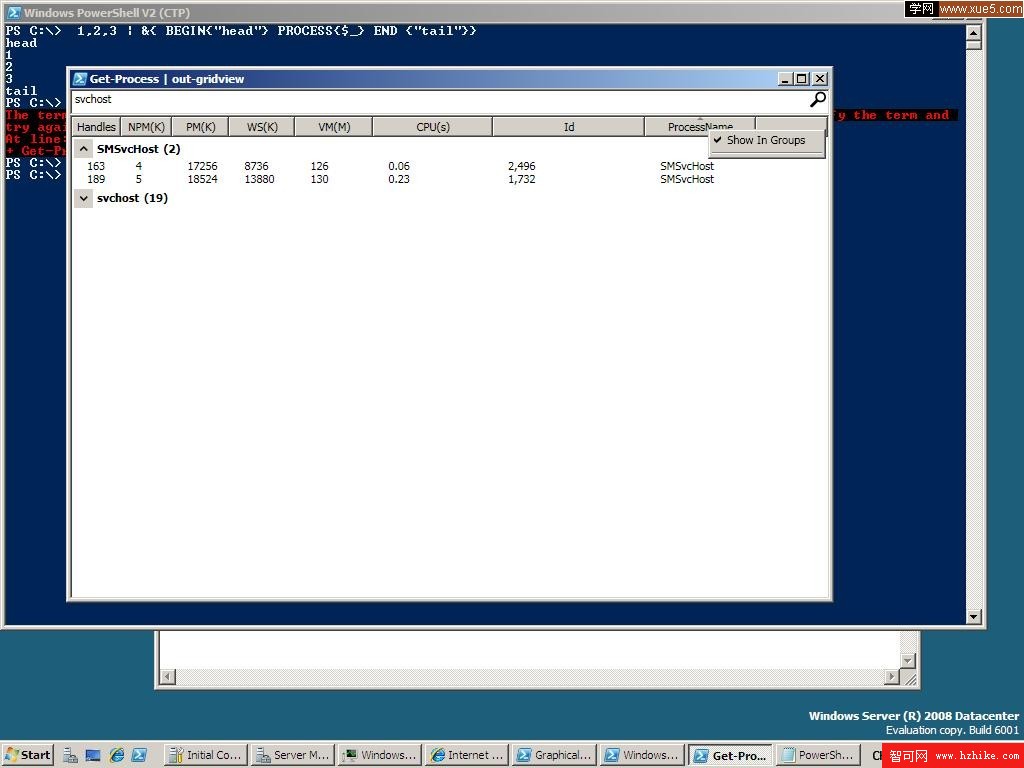This screenshot has height=768, width=1024.
Task: Click the VM(M) value 126
Action: pyautogui.click(x=319, y=166)
